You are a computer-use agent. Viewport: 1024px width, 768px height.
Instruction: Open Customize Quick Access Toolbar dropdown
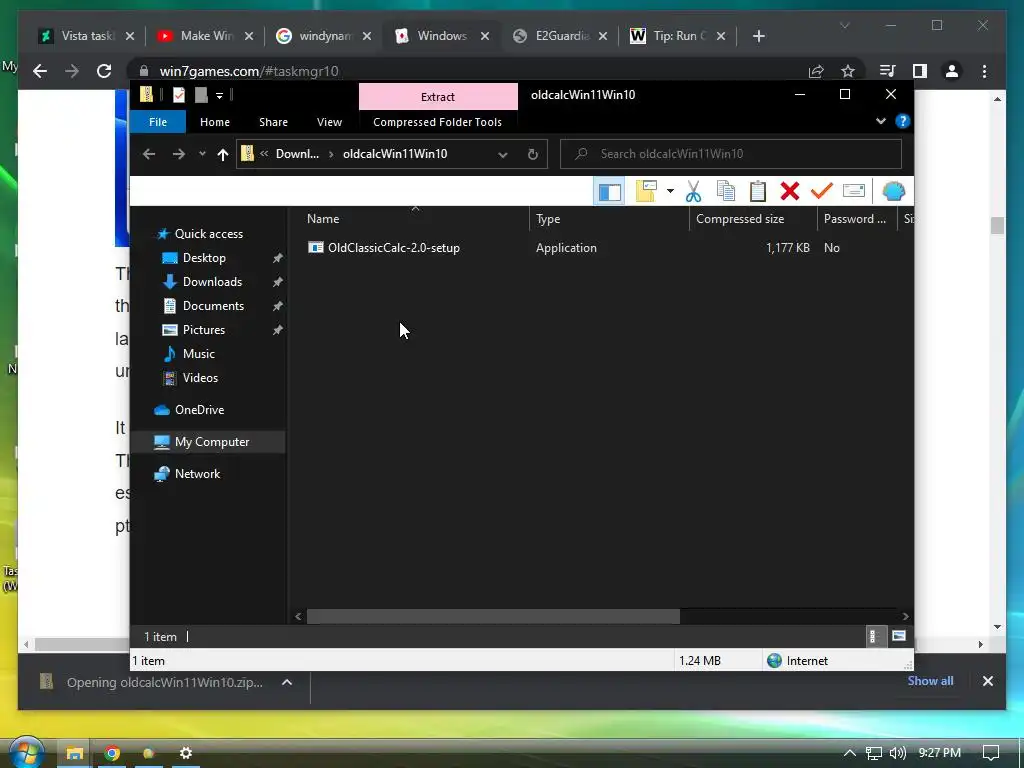(x=219, y=95)
